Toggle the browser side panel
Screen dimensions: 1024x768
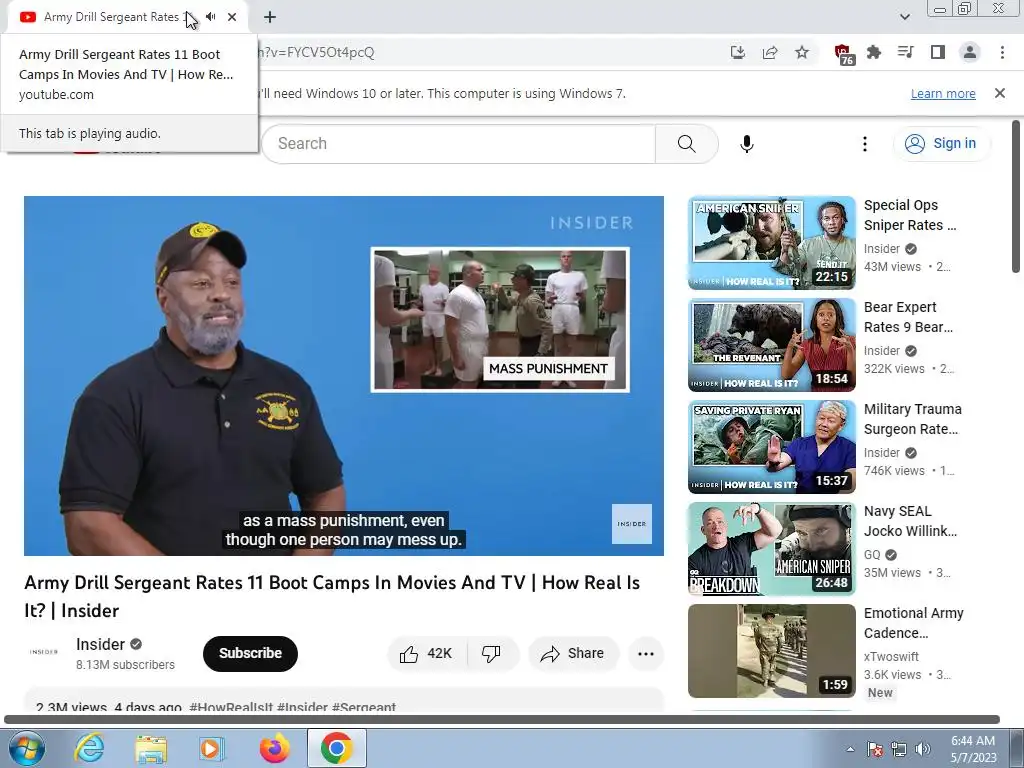pos(938,52)
